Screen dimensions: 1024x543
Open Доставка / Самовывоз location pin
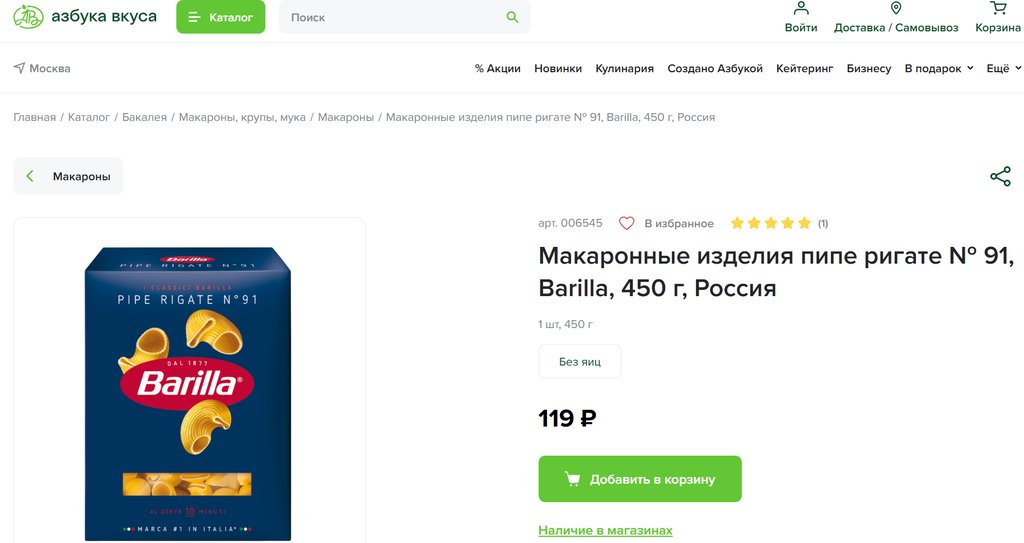click(x=896, y=9)
